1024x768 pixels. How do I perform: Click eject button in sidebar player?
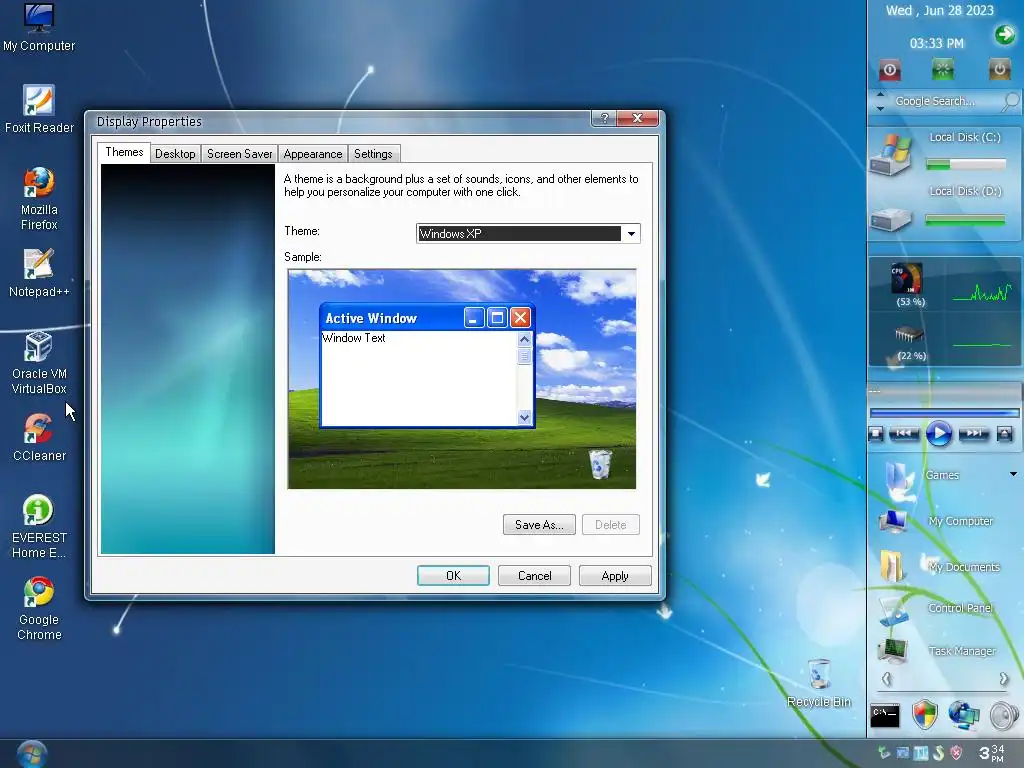(1004, 434)
